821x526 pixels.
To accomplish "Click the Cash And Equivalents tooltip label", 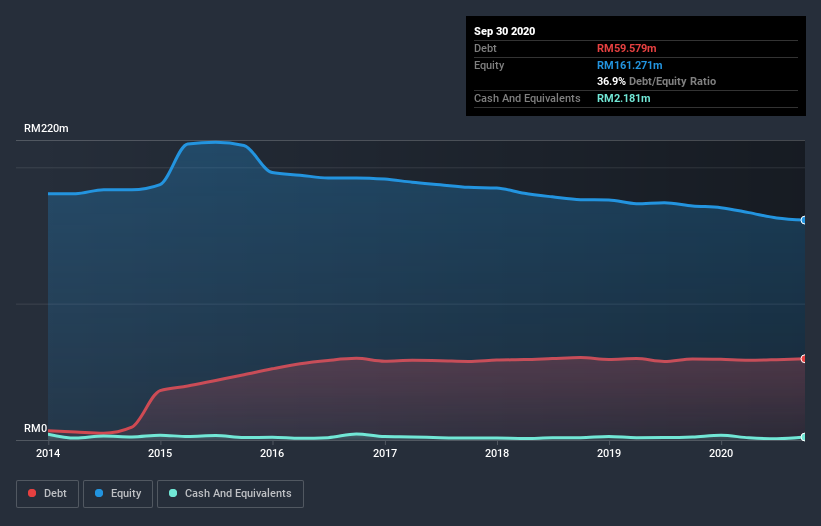I will pyautogui.click(x=527, y=98).
